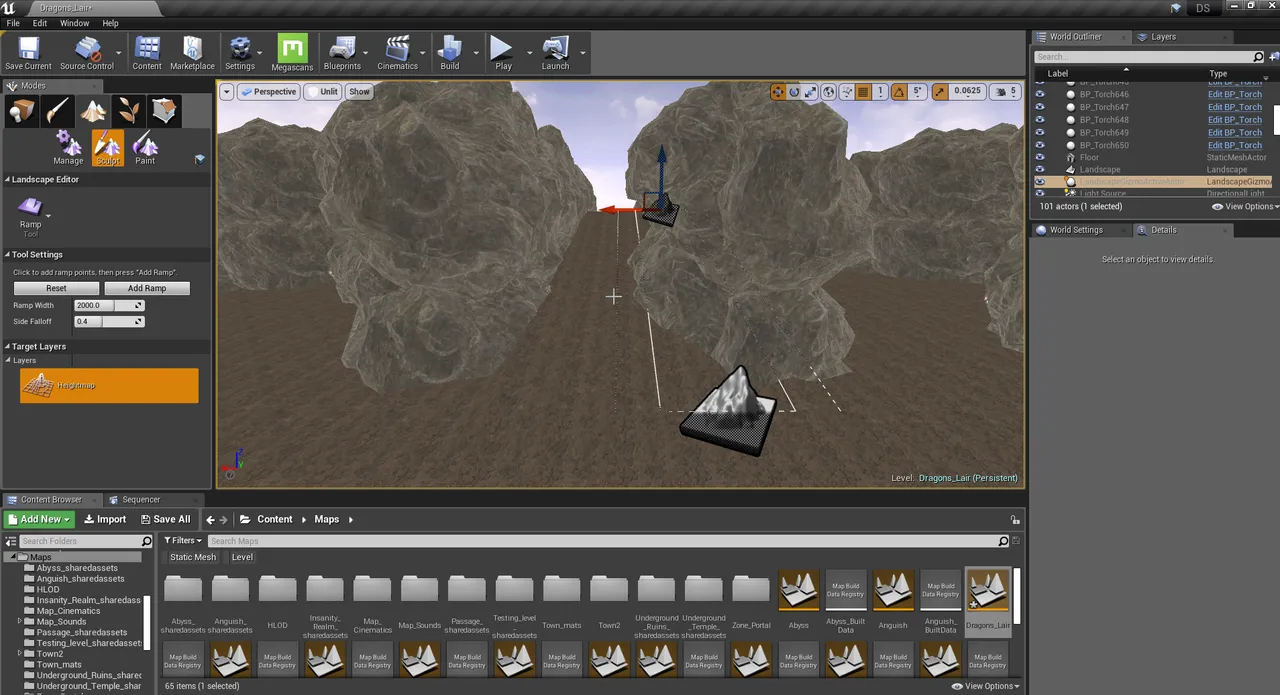Screen dimensions: 1280x695
Task: Click the Add Ramp button
Action: [147, 288]
